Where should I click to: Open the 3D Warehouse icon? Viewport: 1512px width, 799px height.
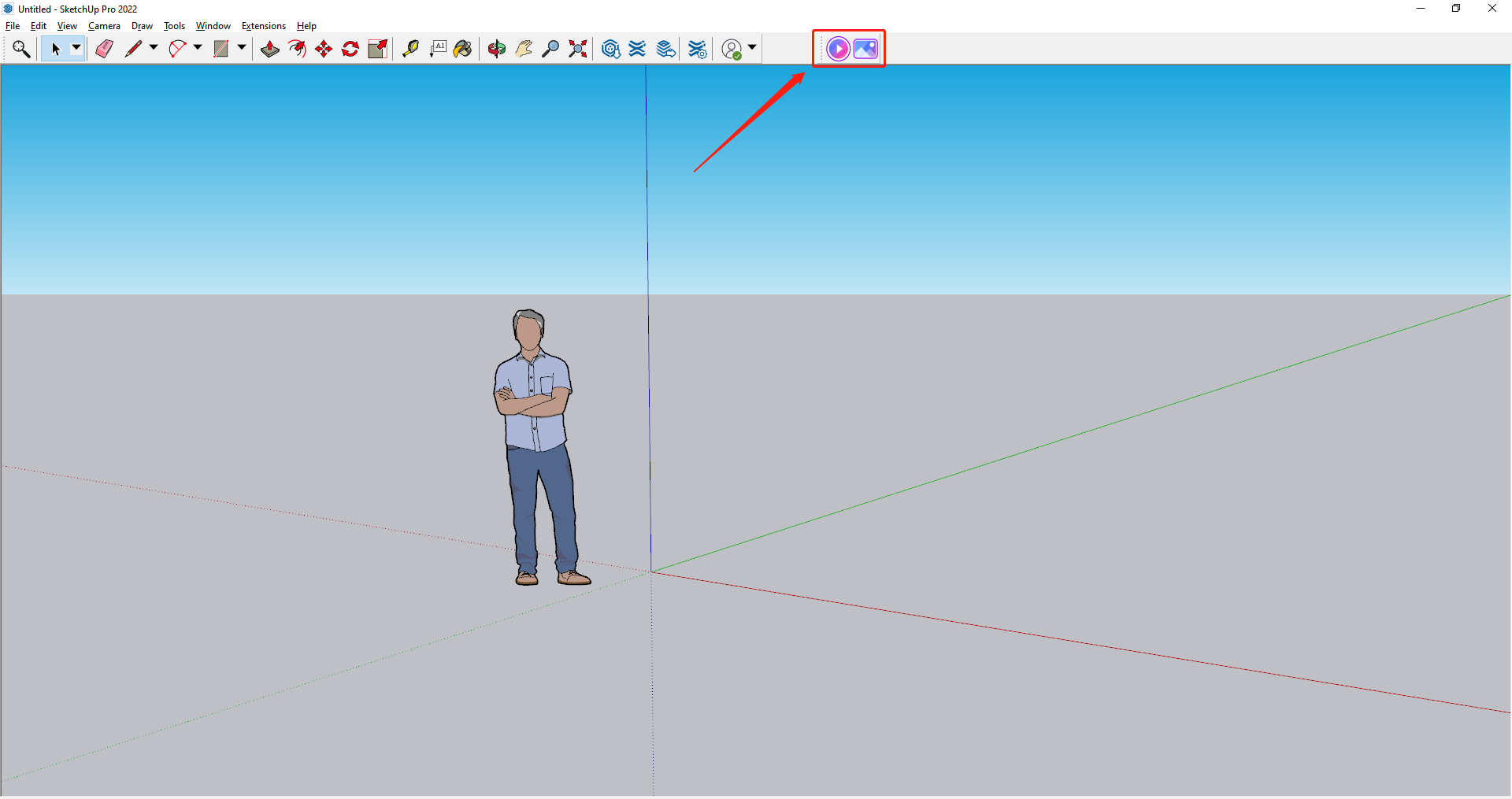tap(610, 49)
